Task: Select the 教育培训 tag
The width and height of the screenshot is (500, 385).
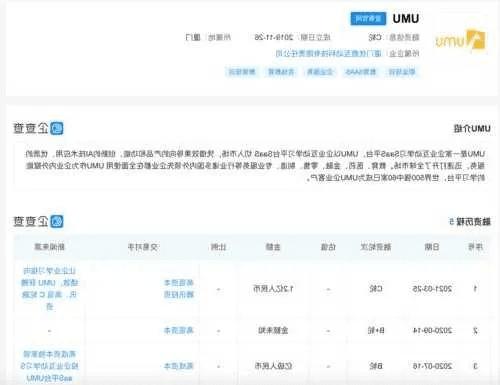Action: pyautogui.click(x=242, y=72)
